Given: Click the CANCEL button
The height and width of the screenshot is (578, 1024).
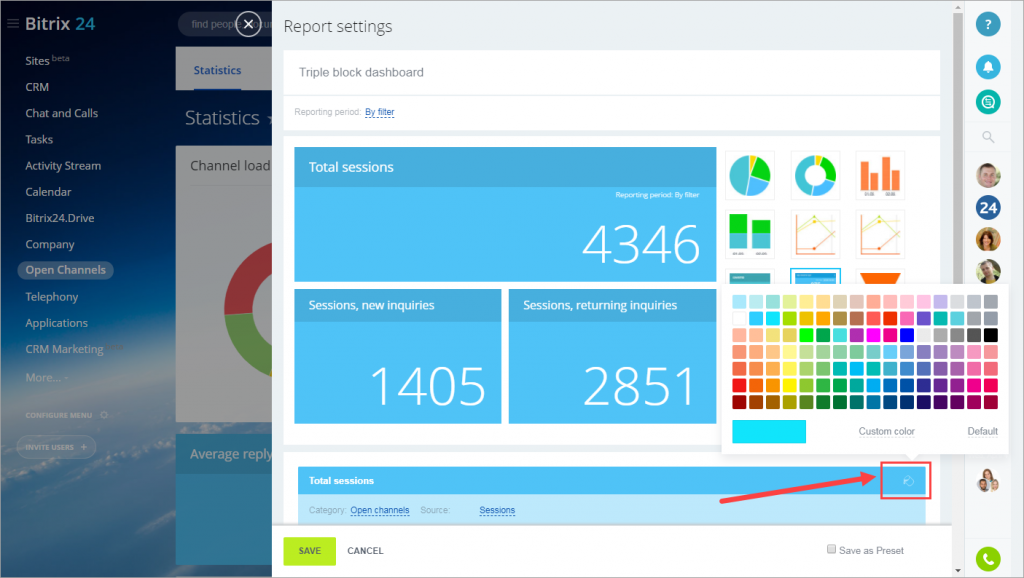Looking at the screenshot, I should point(365,551).
